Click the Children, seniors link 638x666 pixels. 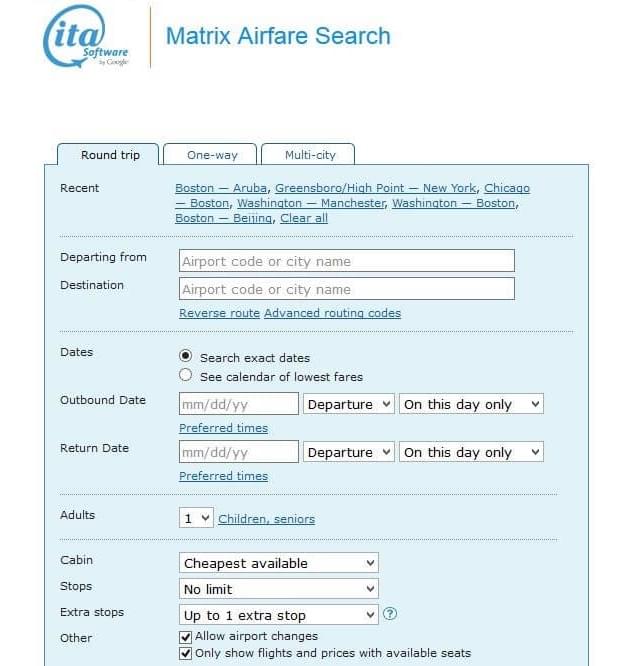click(x=266, y=519)
